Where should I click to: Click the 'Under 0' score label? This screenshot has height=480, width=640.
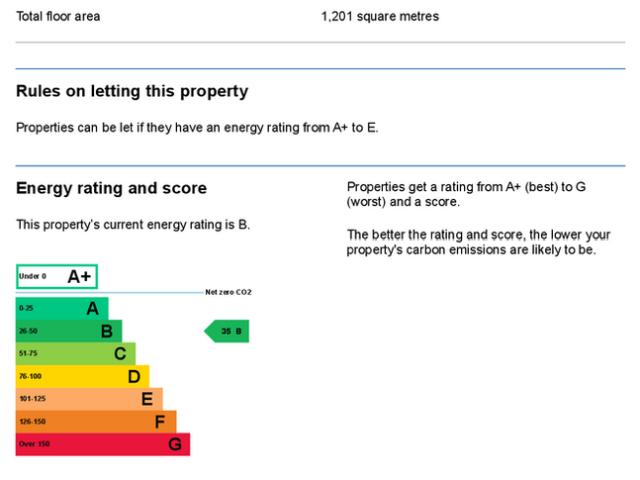32,276
